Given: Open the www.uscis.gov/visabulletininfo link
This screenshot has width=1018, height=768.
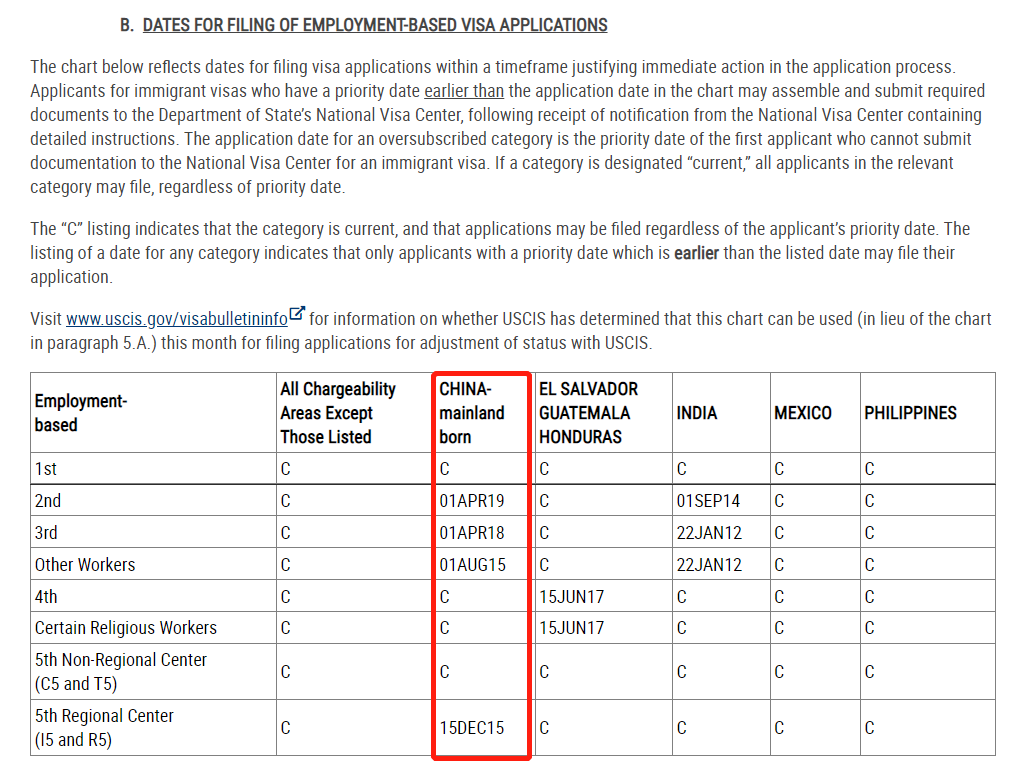Looking at the screenshot, I should [x=177, y=319].
